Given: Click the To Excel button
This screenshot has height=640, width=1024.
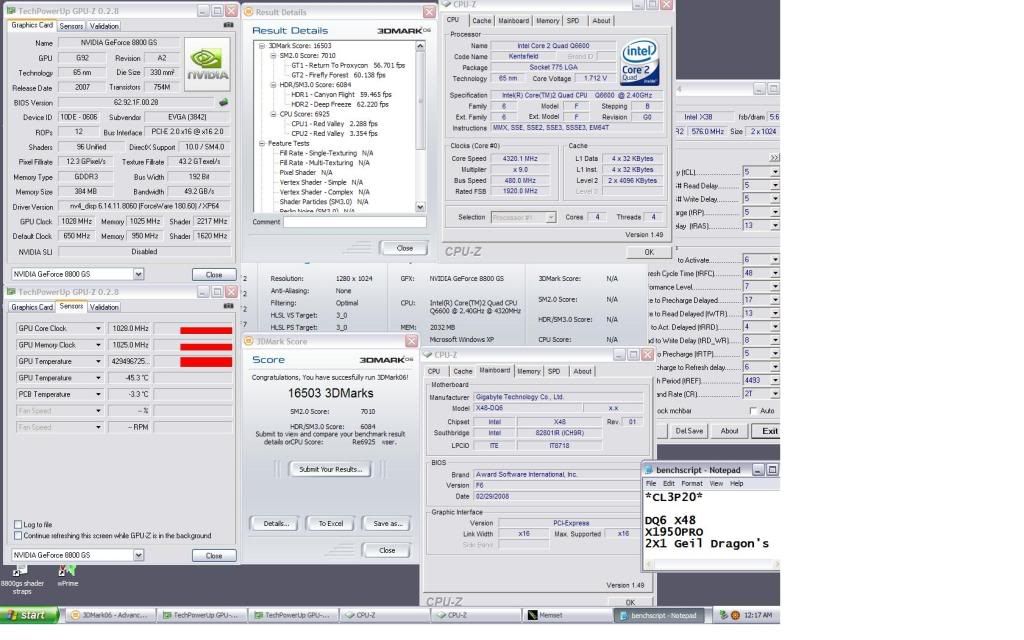Looking at the screenshot, I should (331, 523).
